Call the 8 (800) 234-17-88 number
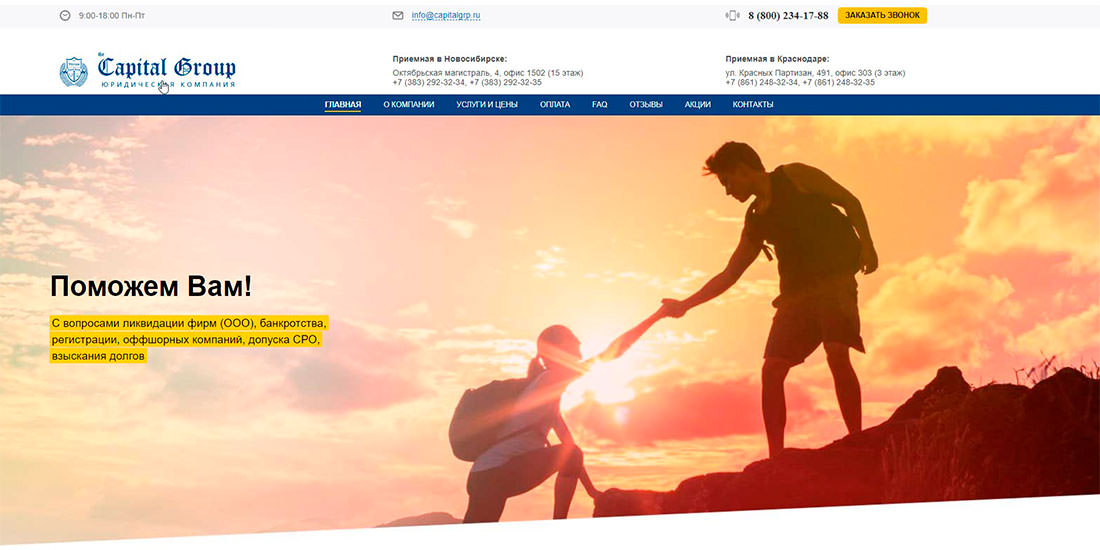Viewport: 1100px width, 550px height. coord(788,16)
